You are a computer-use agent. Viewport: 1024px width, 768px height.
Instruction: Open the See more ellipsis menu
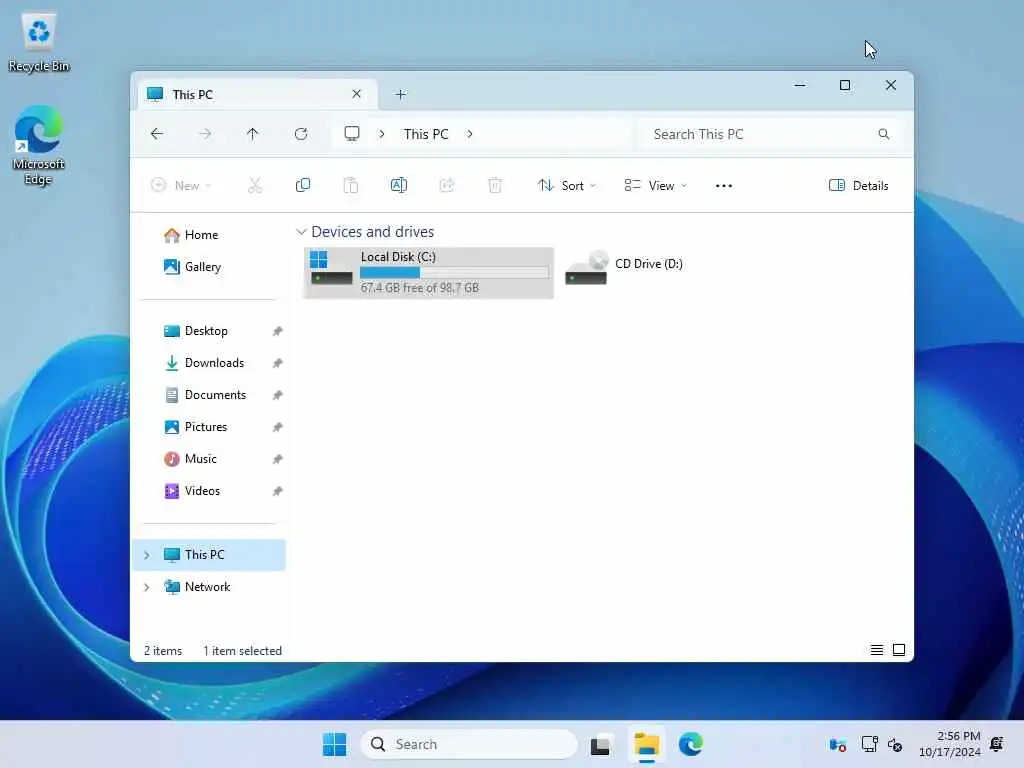(x=724, y=185)
